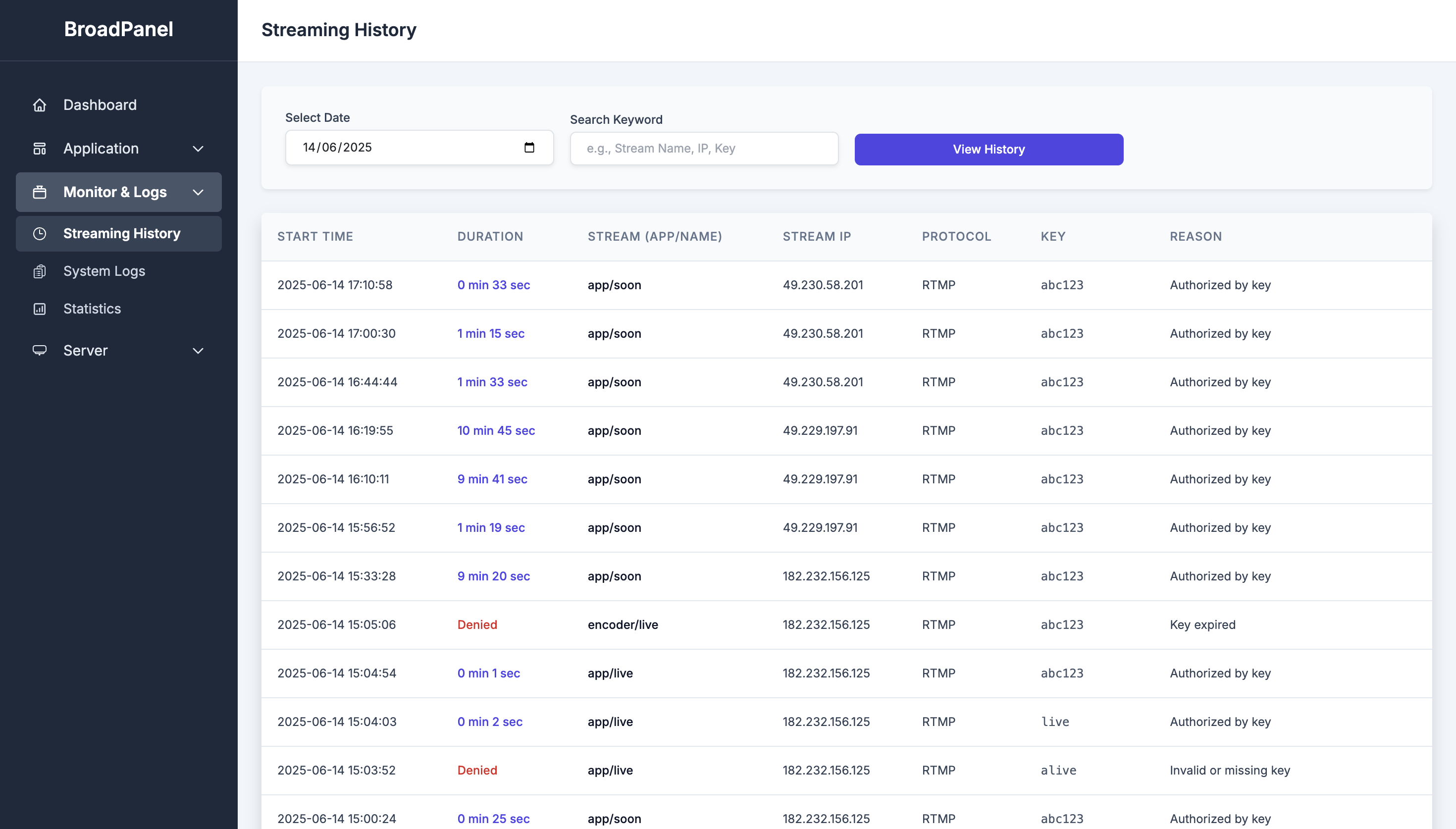Click the START TIME column header
Screen dimensions: 1456x829
(x=315, y=236)
